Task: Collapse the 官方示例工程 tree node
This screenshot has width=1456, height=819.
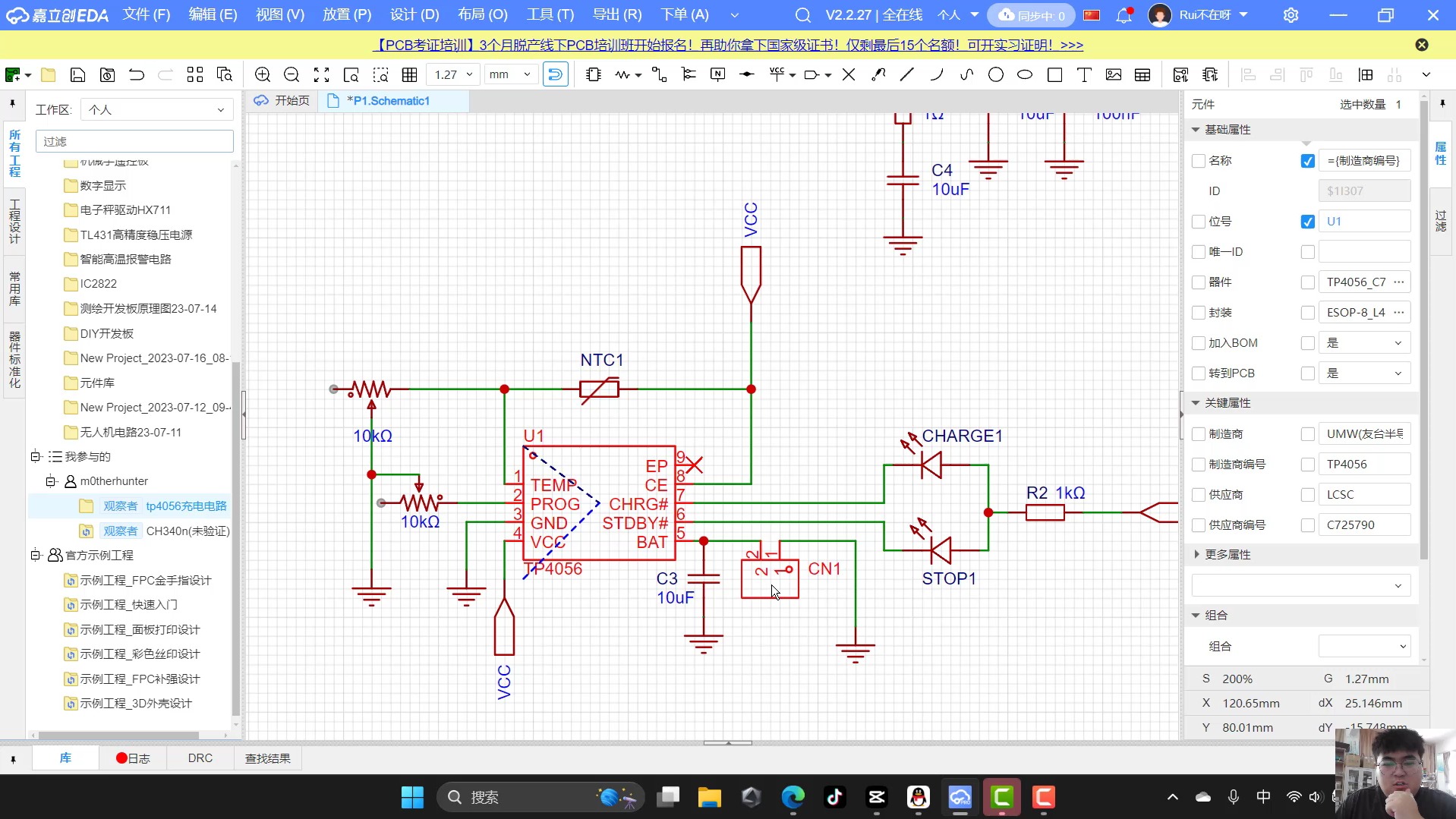Action: click(35, 556)
